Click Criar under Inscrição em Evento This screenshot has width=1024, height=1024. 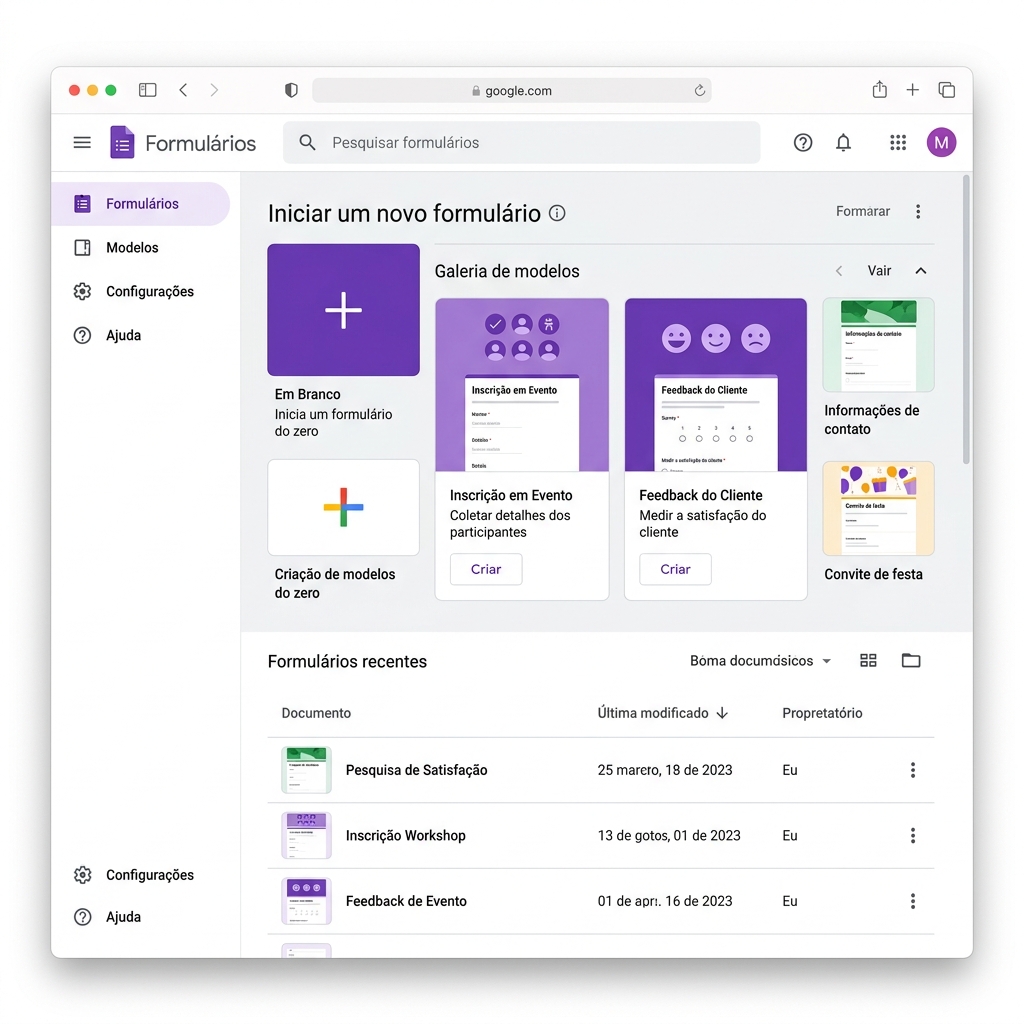coord(486,569)
